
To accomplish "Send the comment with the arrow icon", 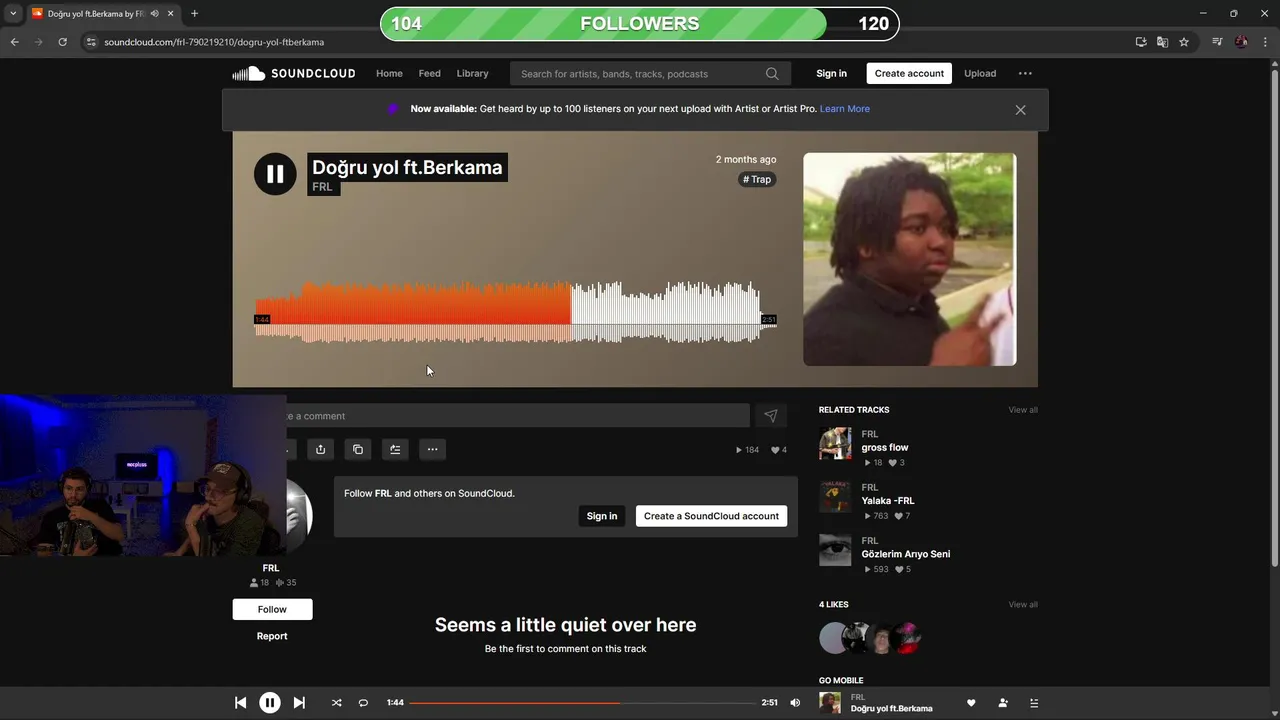I will 770,416.
